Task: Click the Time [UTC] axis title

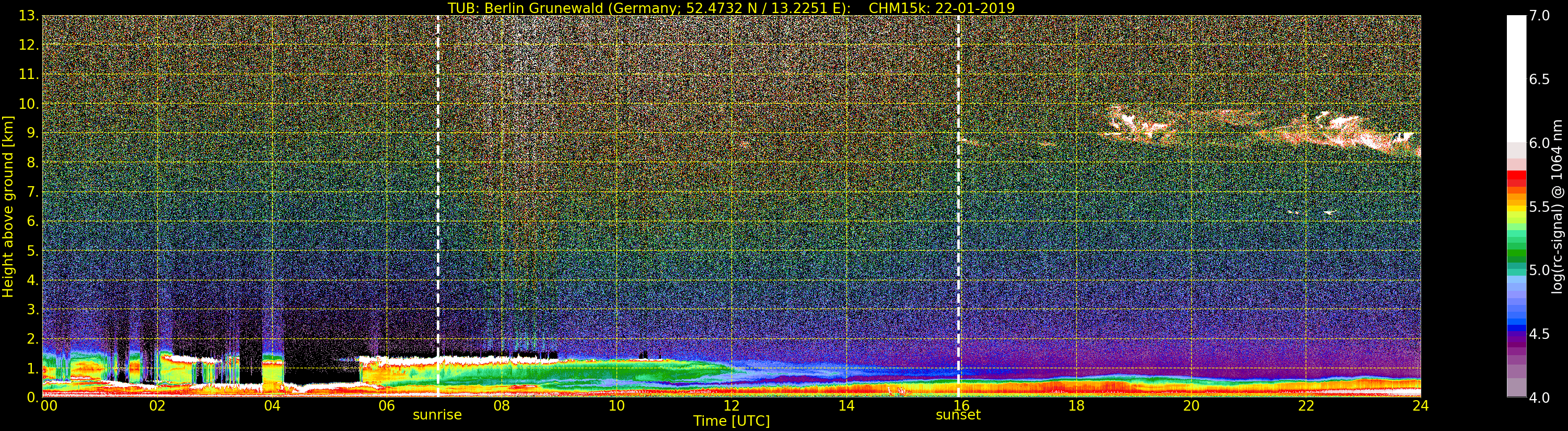Action: pos(731,421)
